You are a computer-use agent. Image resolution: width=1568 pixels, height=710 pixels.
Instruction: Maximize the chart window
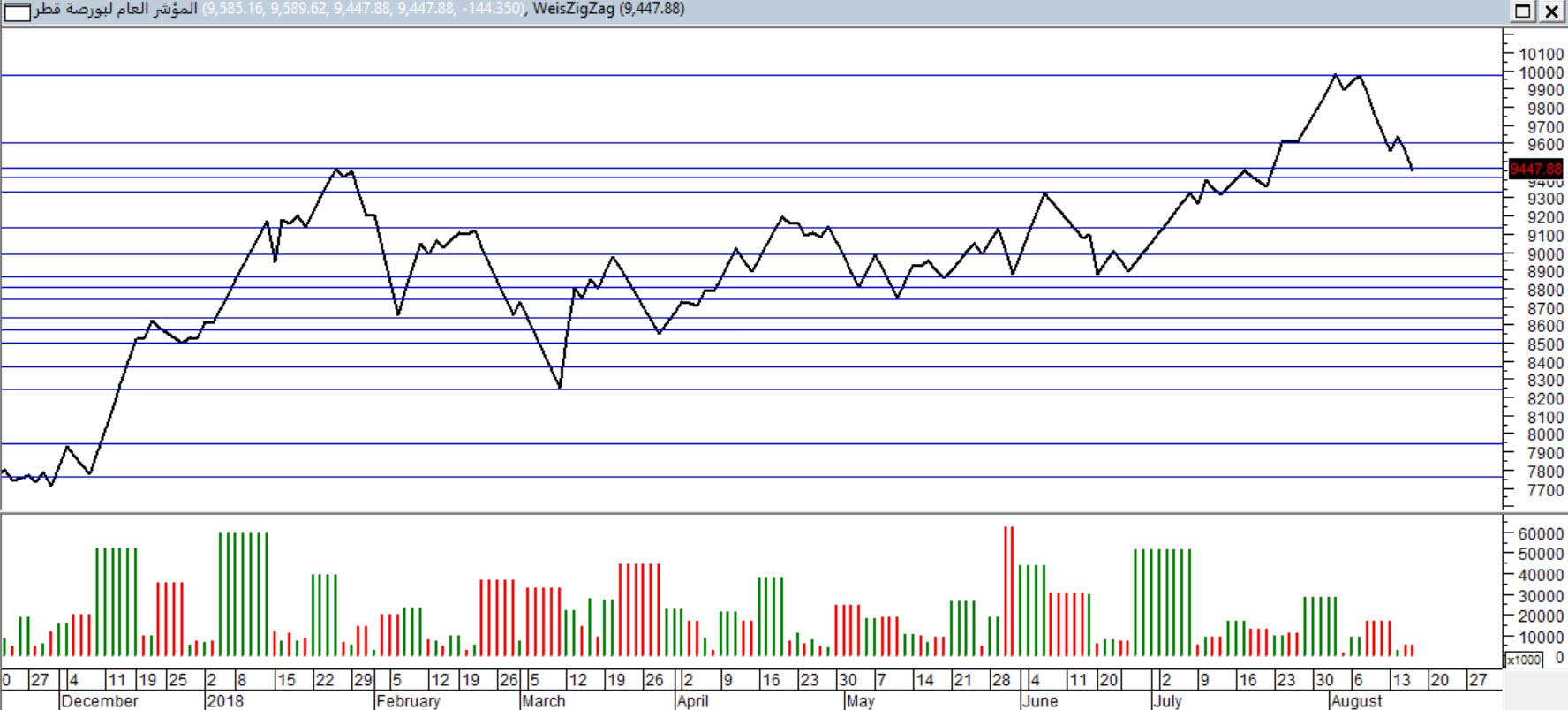pyautogui.click(x=1523, y=11)
